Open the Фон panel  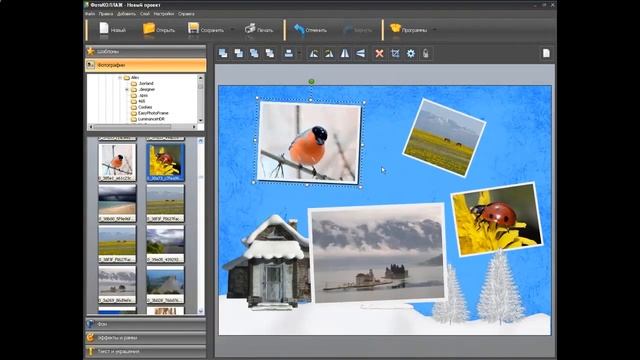click(x=146, y=324)
